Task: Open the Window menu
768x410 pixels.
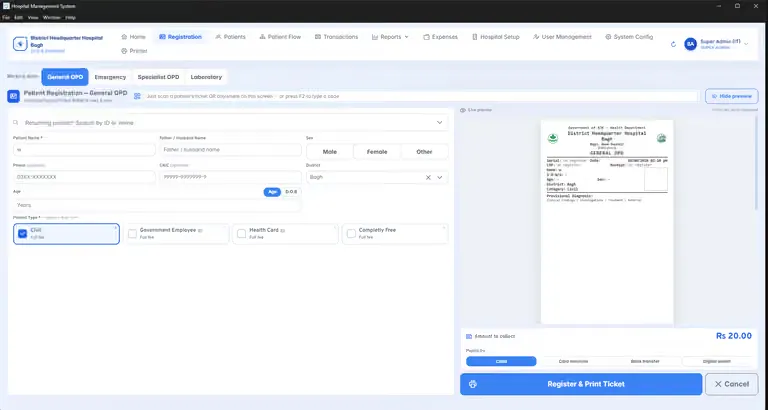Action: pyautogui.click(x=51, y=17)
